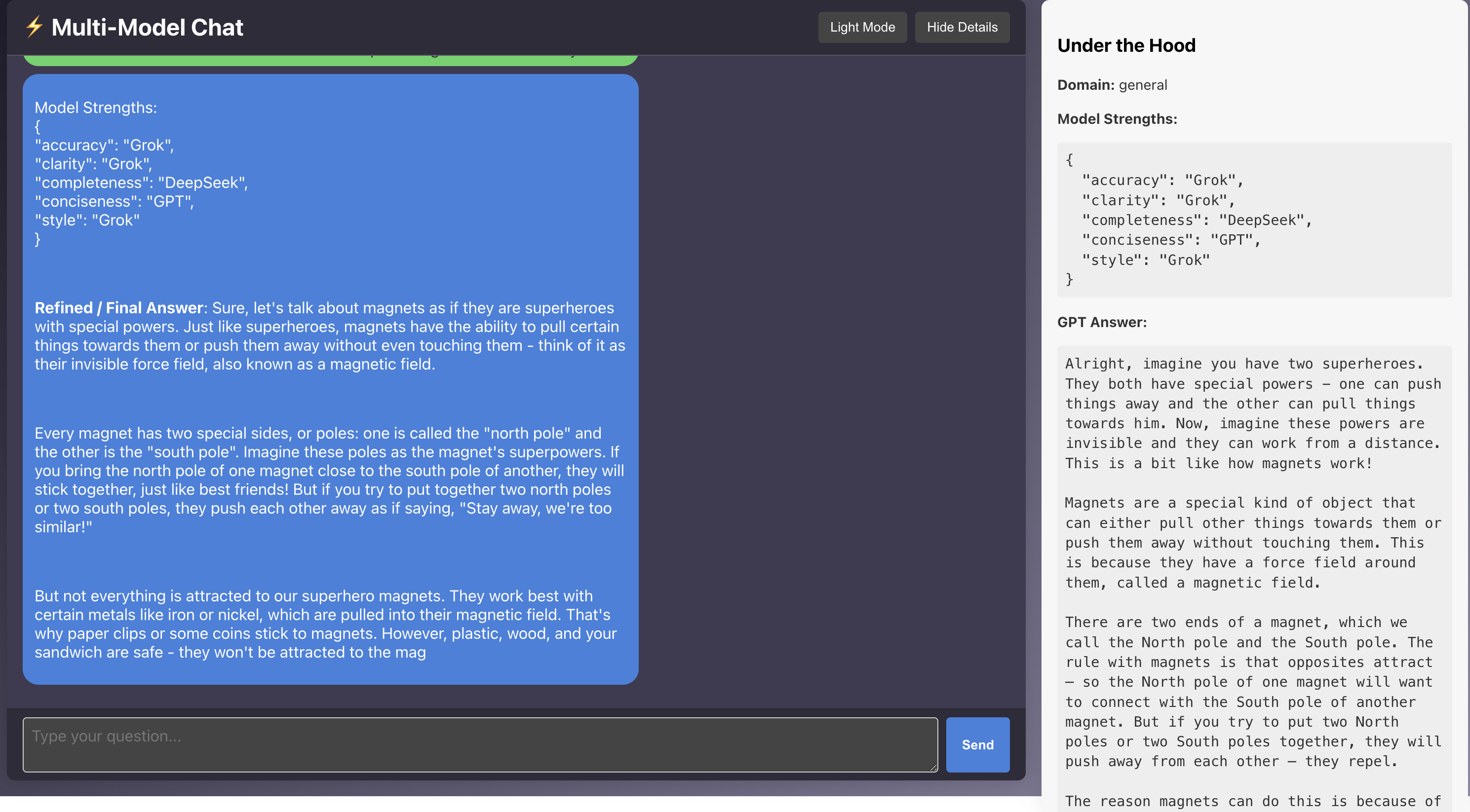Focus the 'Type your question' input field
Viewport: 1470px width, 812px height.
(479, 744)
